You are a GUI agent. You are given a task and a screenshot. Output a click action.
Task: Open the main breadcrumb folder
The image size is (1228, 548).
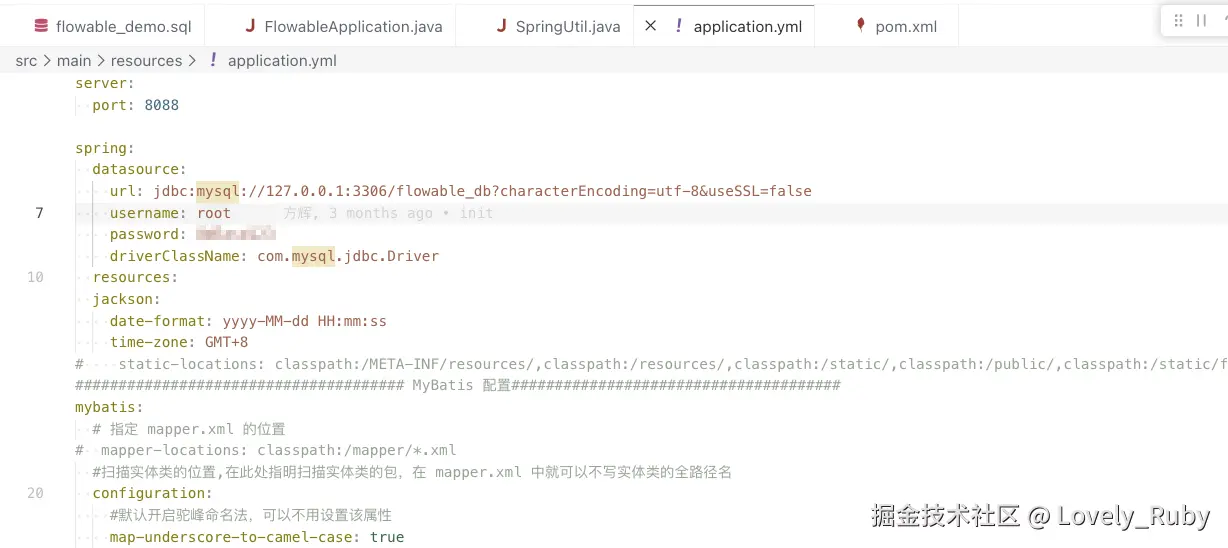coord(74,61)
